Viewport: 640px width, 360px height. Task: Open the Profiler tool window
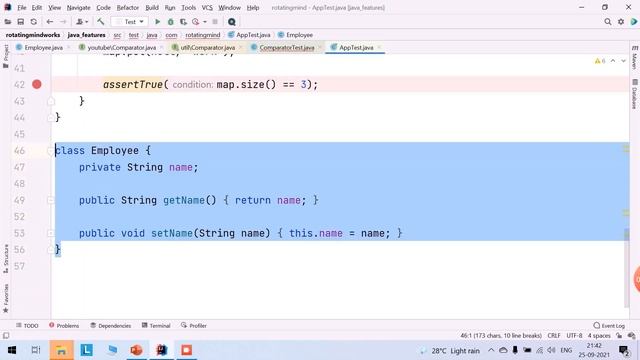(x=194, y=326)
